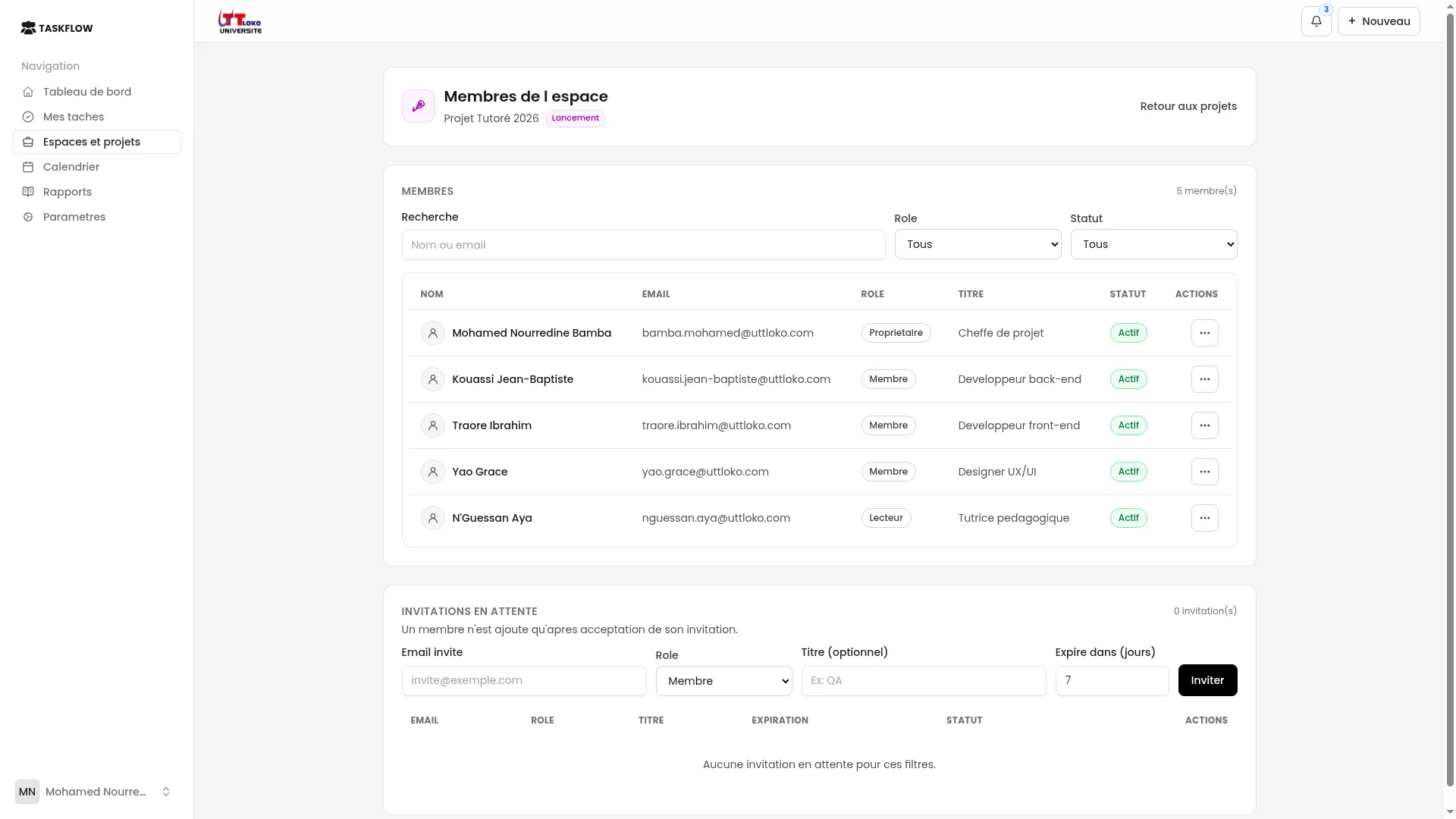The image size is (1456, 819).
Task: Go to Tableau de bord
Action: tap(96, 92)
